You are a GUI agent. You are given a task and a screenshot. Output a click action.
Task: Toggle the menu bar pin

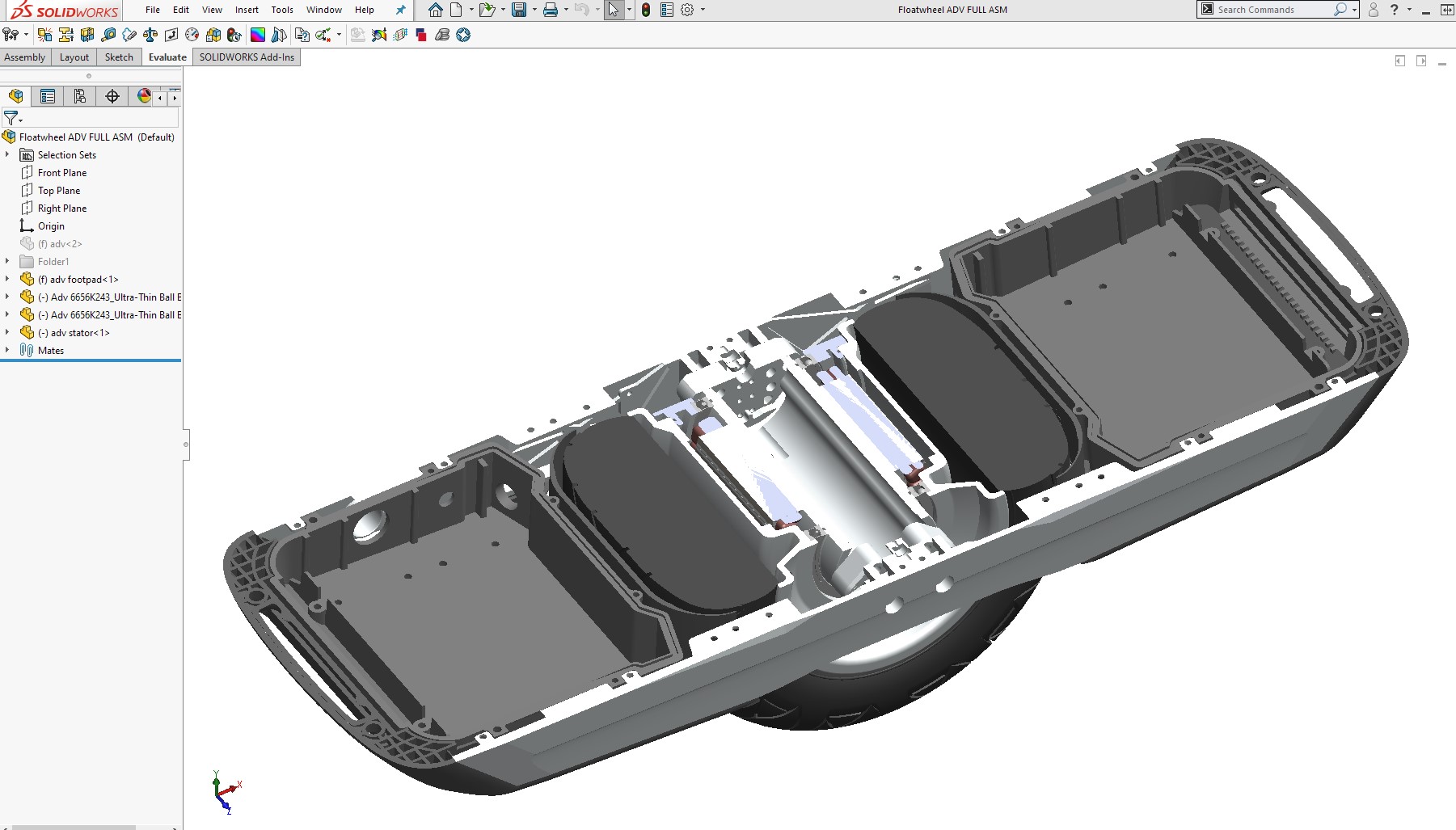tap(400, 10)
